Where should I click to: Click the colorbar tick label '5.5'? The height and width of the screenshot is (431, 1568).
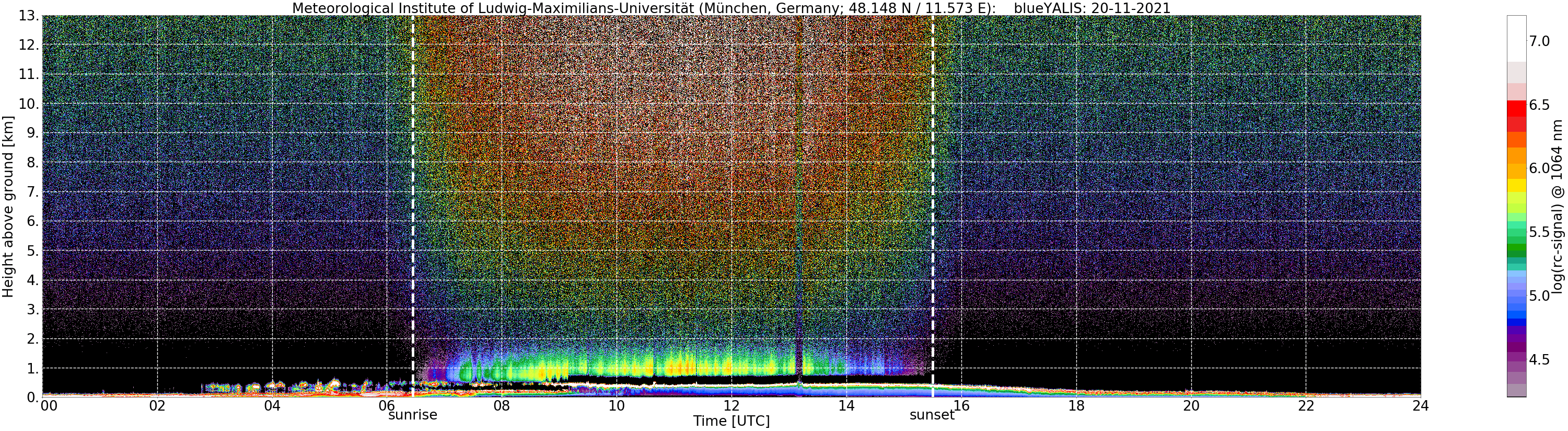1539,232
